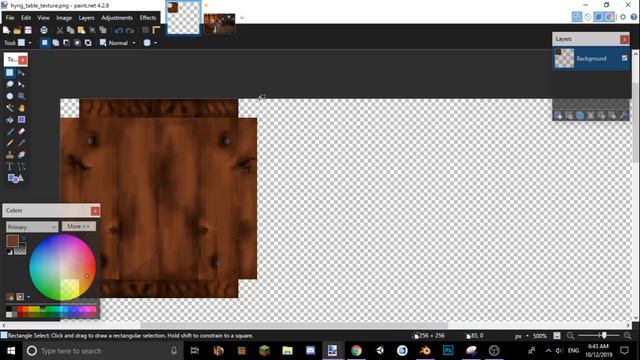
Task: Select the Rectangle Select tool in Tools panel
Action: 10,73
